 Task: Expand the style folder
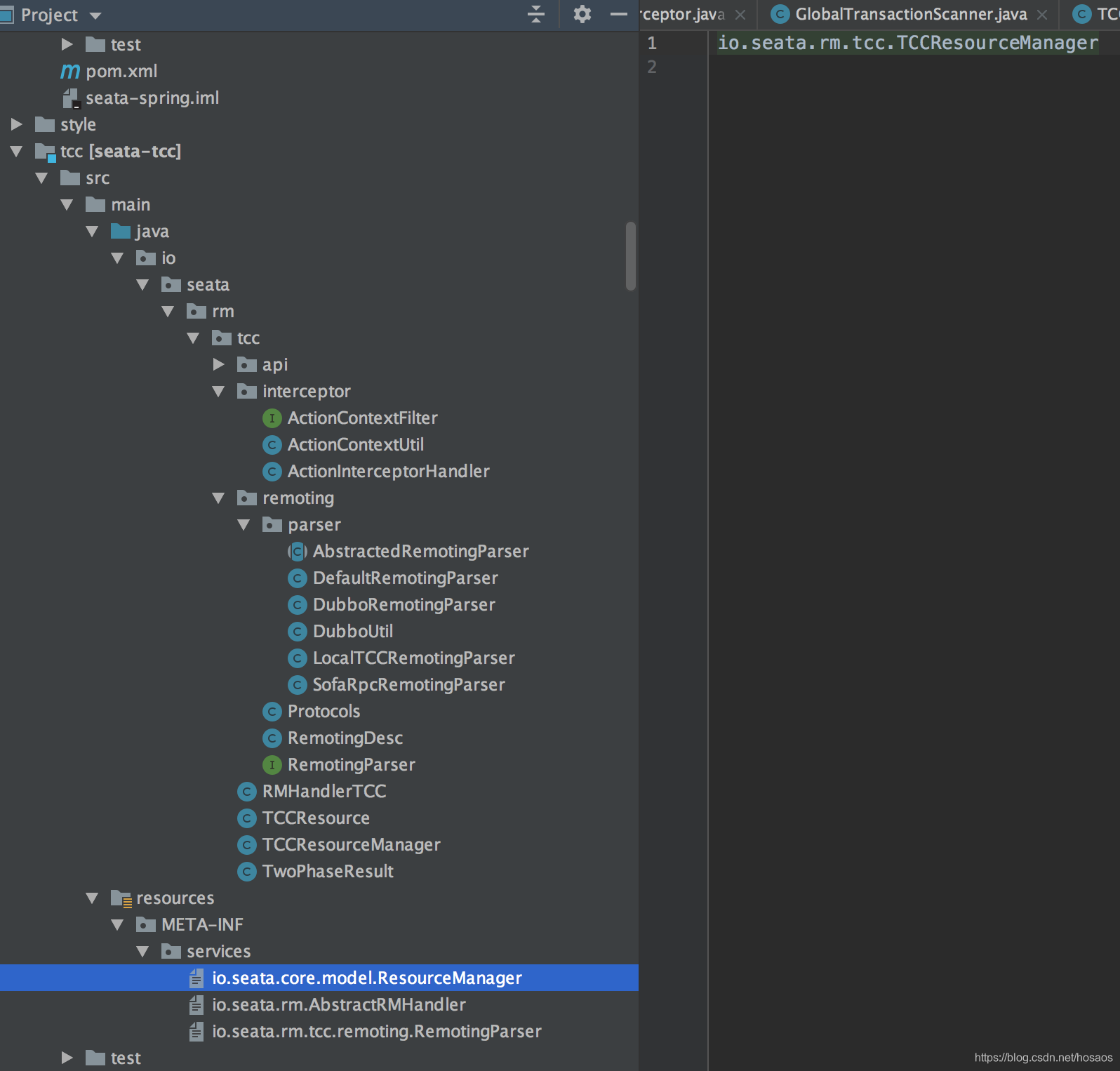16,124
